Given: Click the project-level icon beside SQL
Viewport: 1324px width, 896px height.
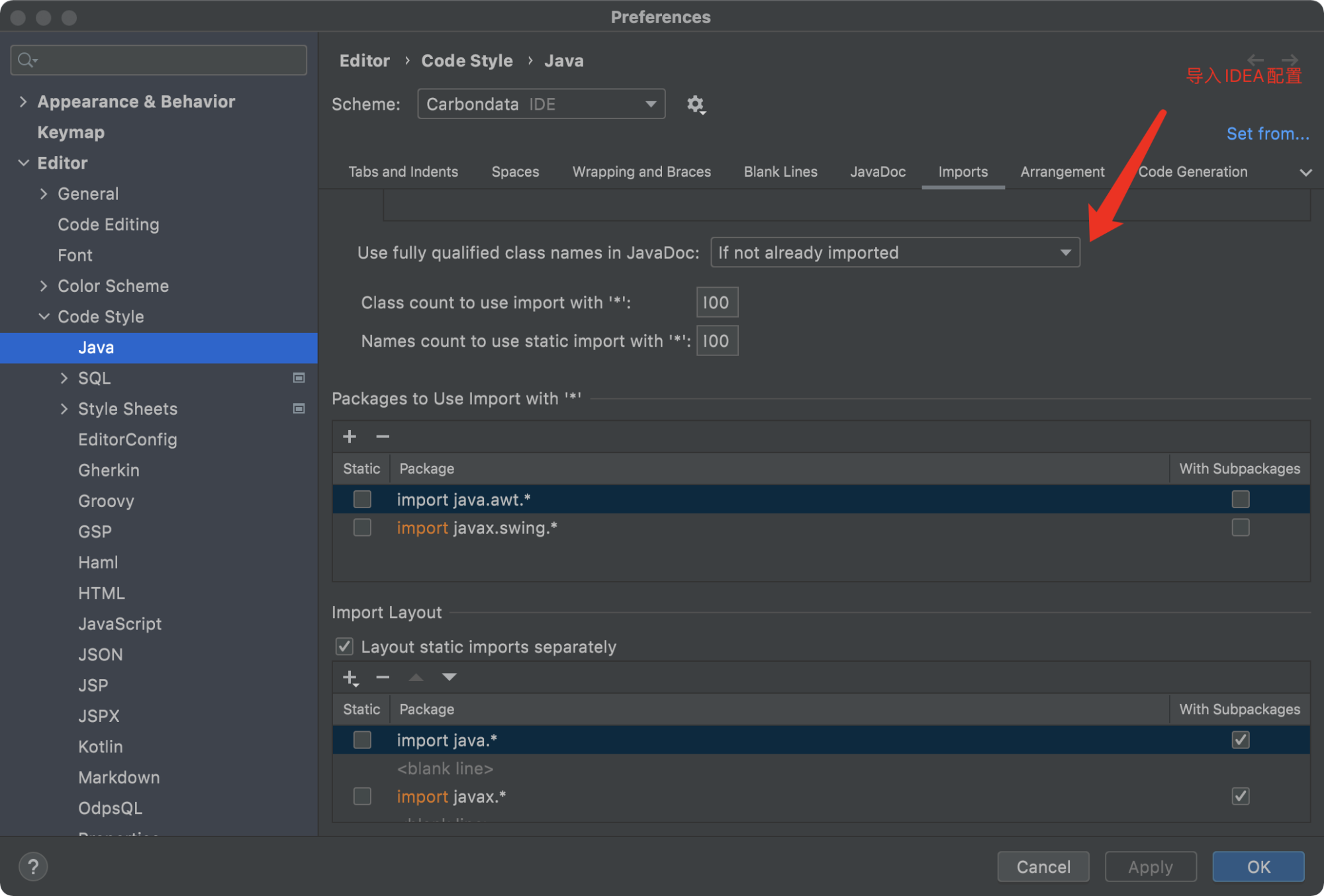Looking at the screenshot, I should click(x=299, y=378).
